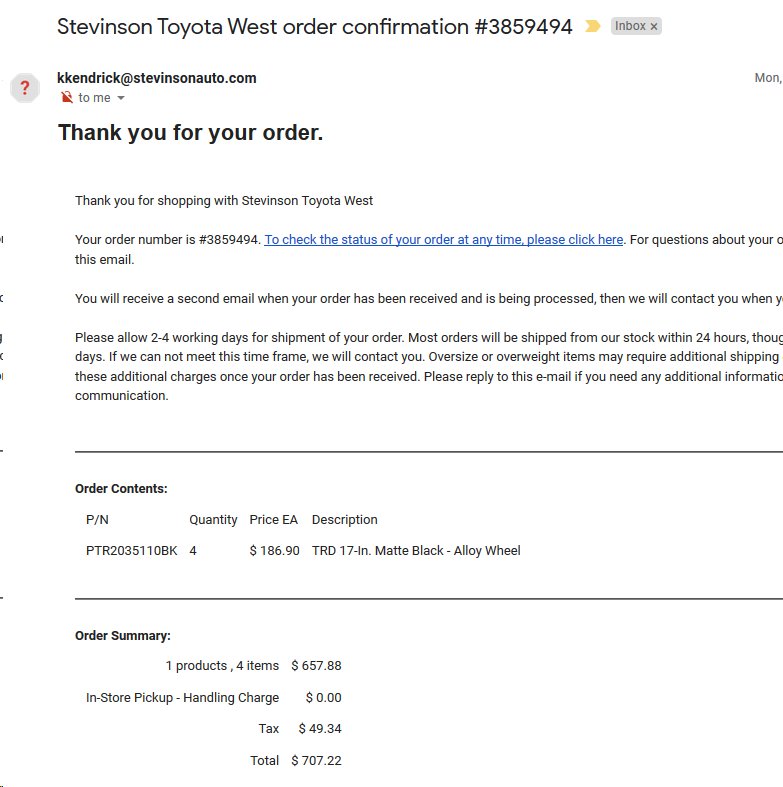
Task: Click the 'to me' recipient text
Action: coord(94,97)
